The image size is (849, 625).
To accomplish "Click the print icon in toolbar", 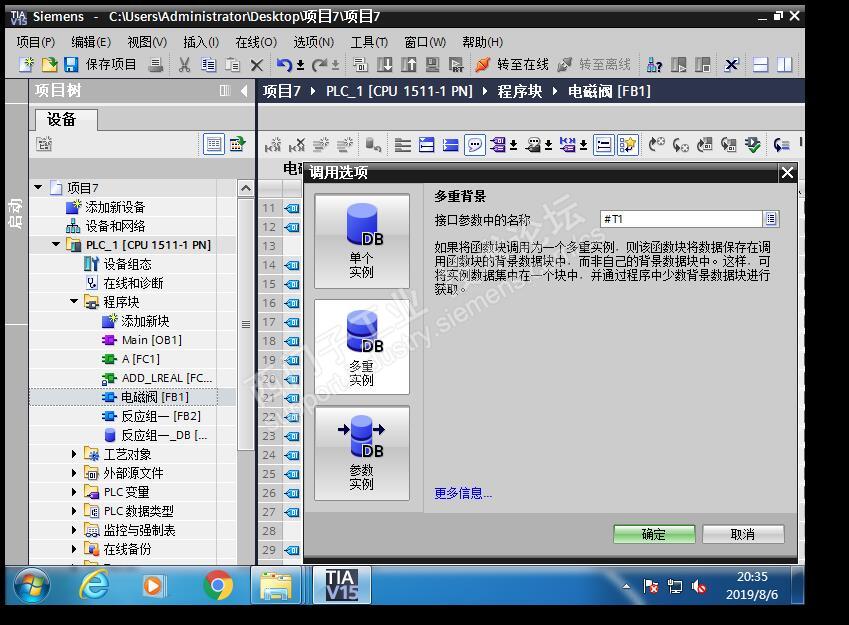I will click(x=156, y=65).
